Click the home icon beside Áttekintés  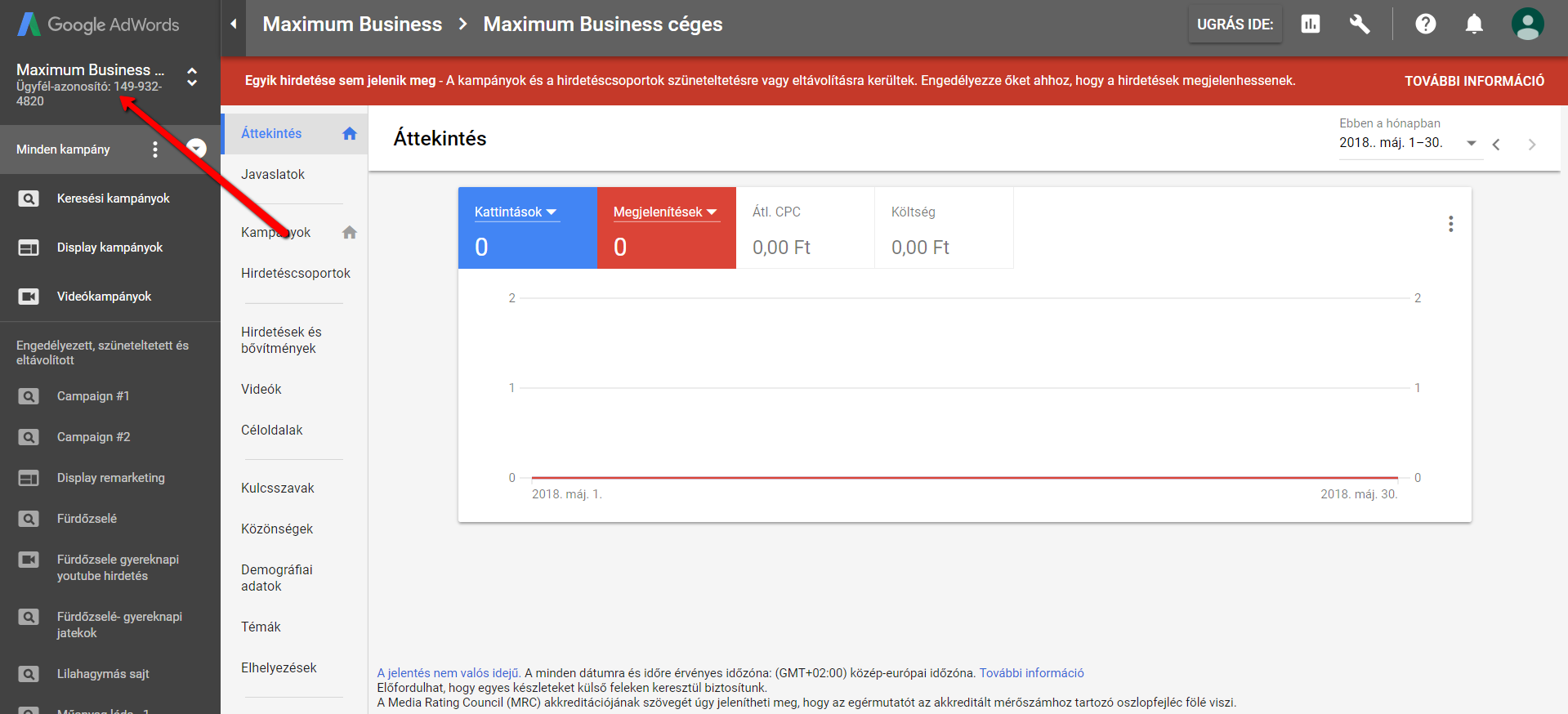pyautogui.click(x=350, y=133)
